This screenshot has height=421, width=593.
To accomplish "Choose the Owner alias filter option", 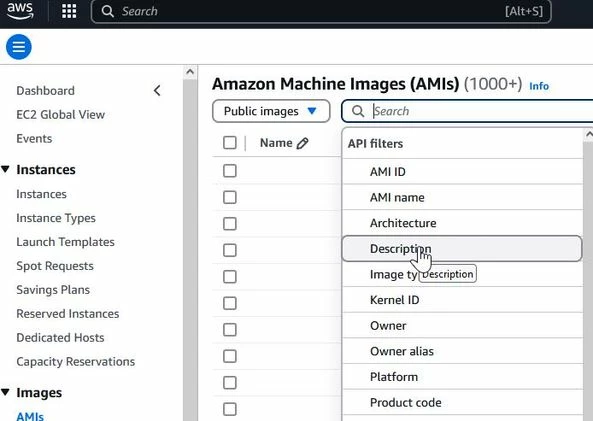I will (x=462, y=351).
